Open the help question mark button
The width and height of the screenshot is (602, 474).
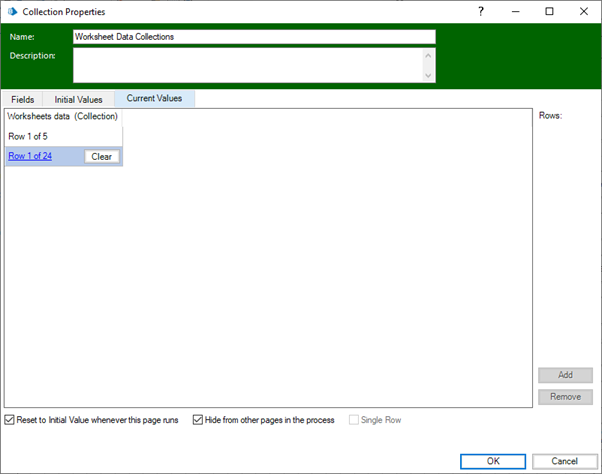[x=481, y=12]
